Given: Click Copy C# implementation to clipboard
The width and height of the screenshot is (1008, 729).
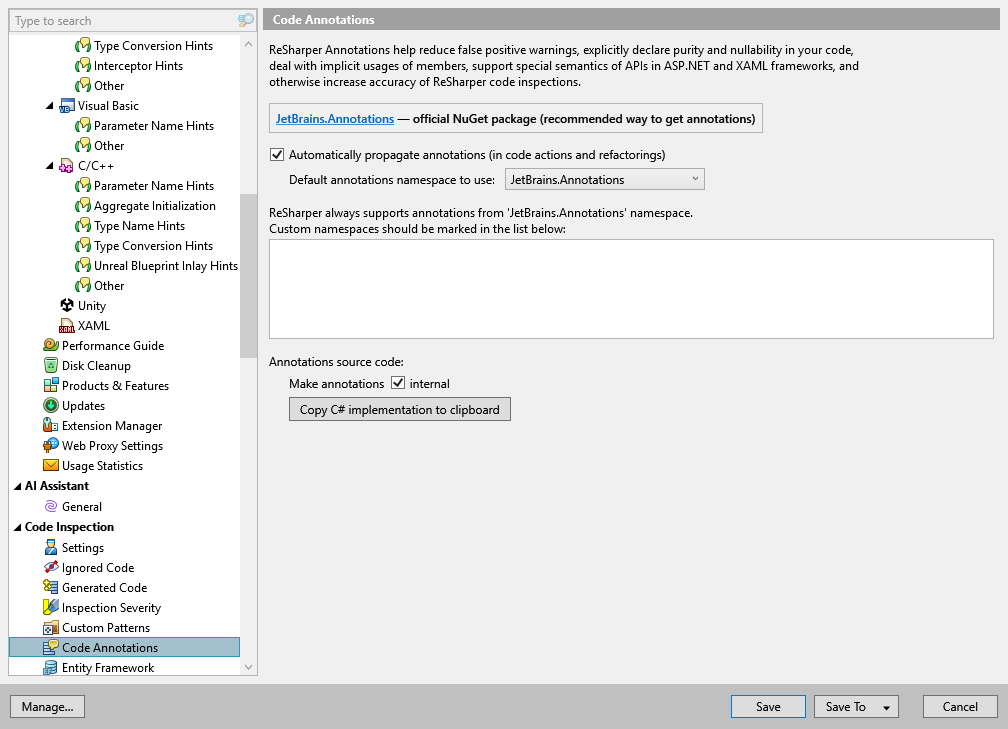Looking at the screenshot, I should (x=399, y=409).
